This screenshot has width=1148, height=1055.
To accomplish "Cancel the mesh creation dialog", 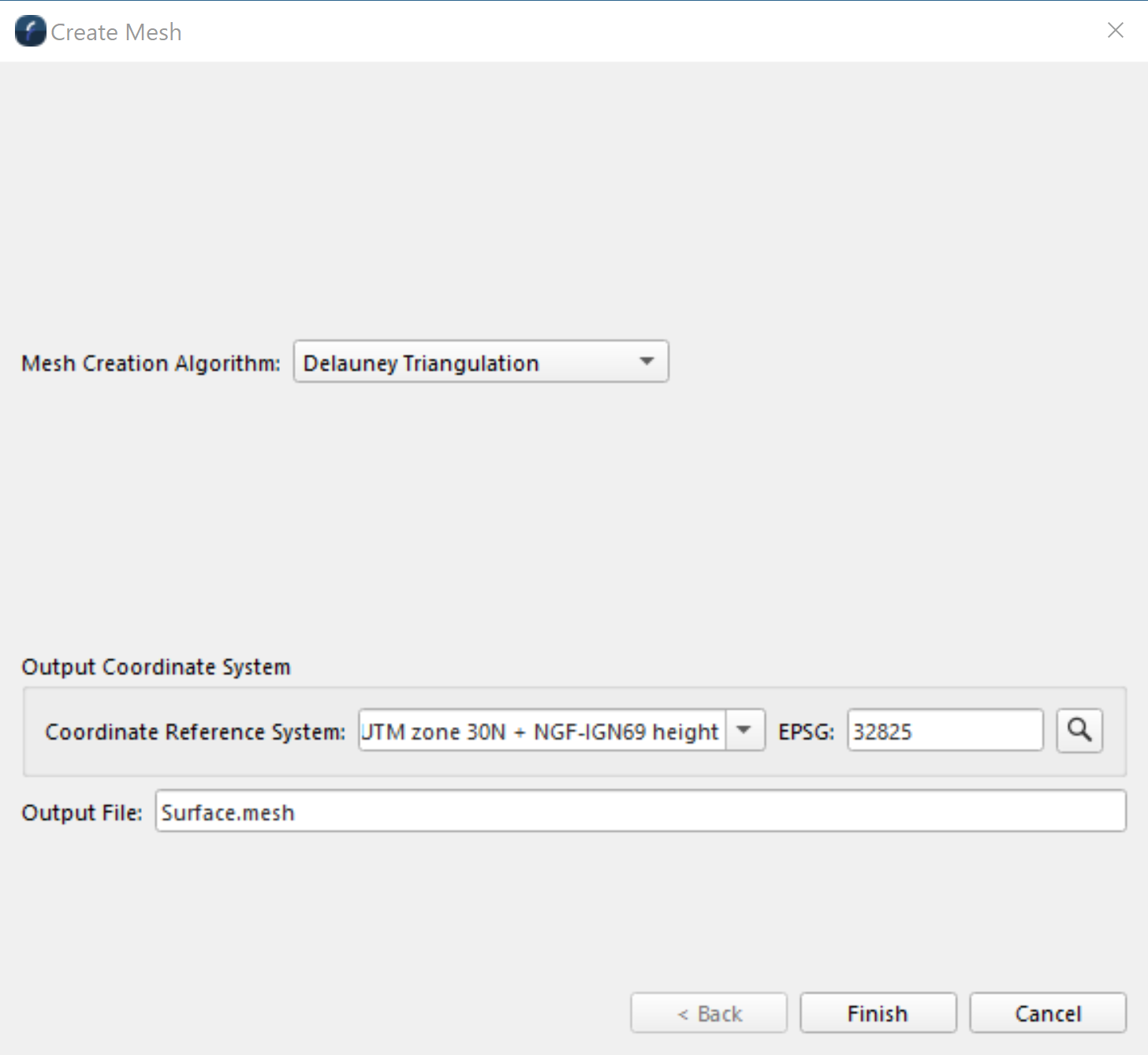I will click(1047, 1012).
